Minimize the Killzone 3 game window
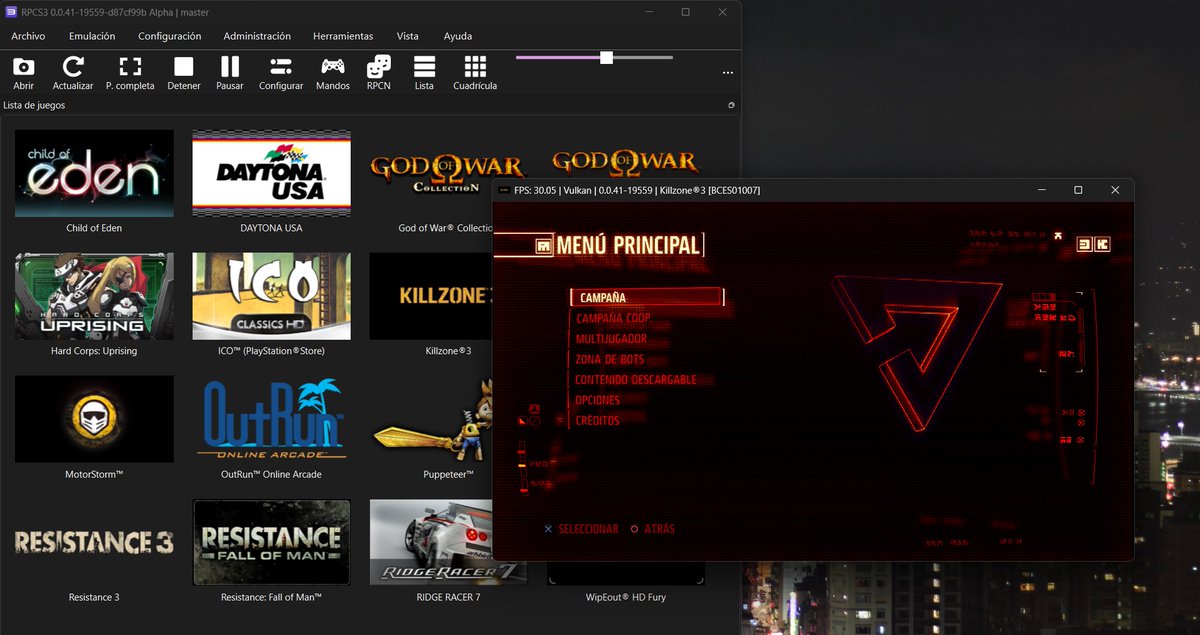 (x=1041, y=190)
